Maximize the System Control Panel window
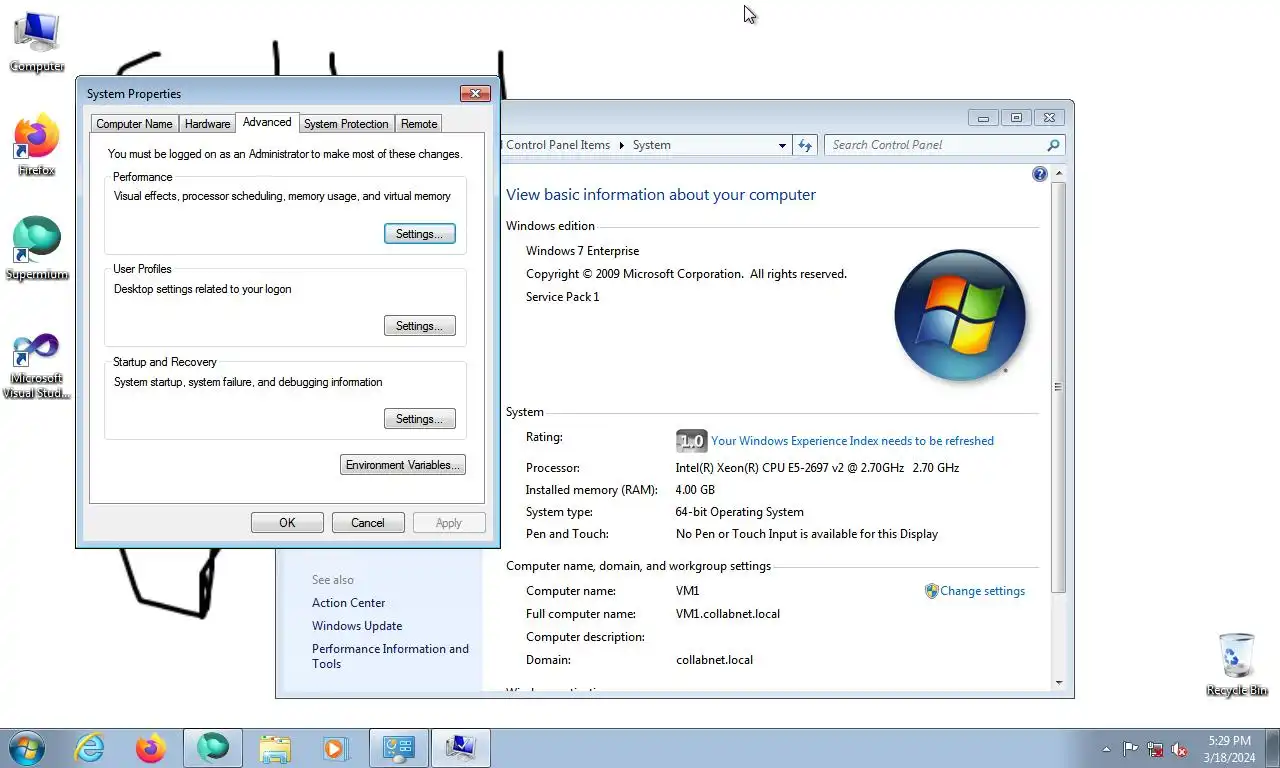Image resolution: width=1280 pixels, height=768 pixels. 1016,117
